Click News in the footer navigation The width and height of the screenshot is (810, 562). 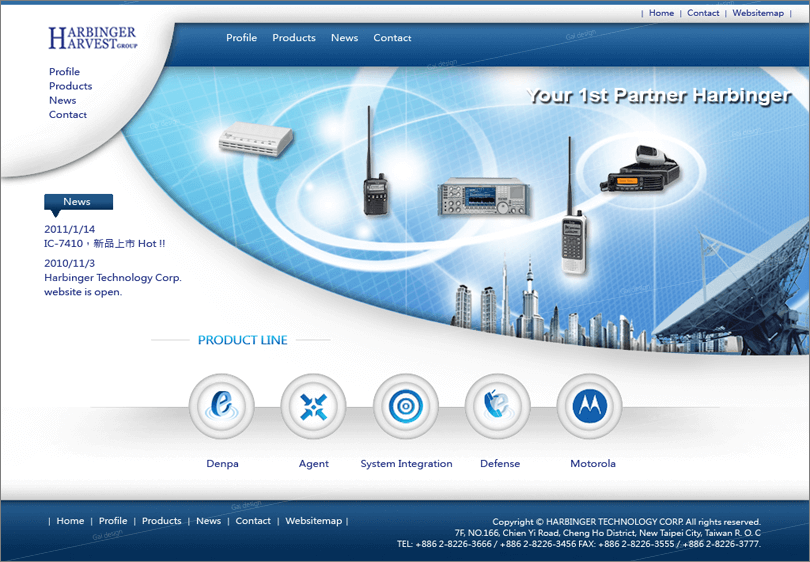209,521
